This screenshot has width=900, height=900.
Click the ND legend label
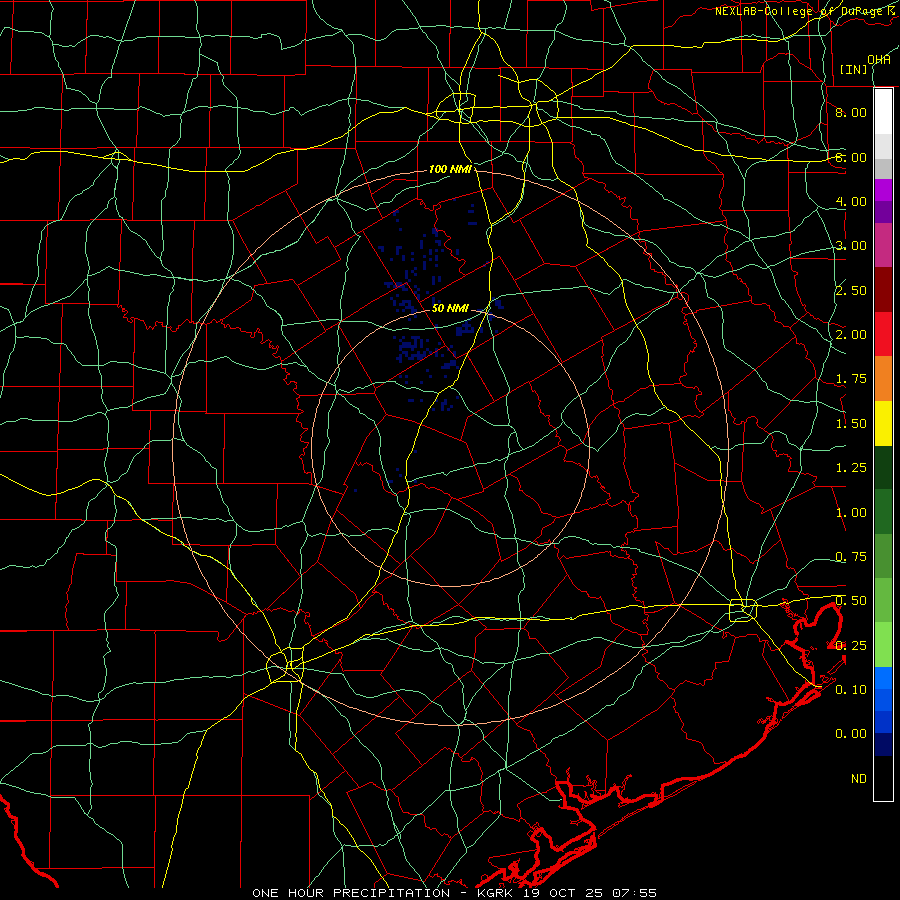(x=859, y=779)
